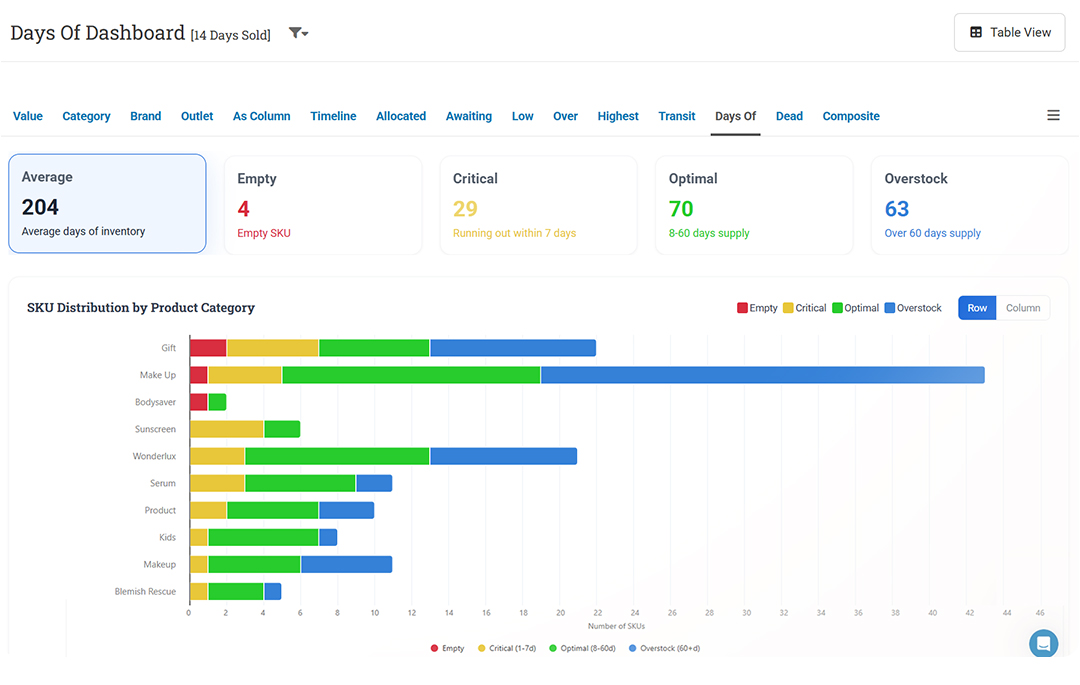This screenshot has height=685, width=1080.
Task: Toggle Critical series in top legend
Action: [x=804, y=308]
